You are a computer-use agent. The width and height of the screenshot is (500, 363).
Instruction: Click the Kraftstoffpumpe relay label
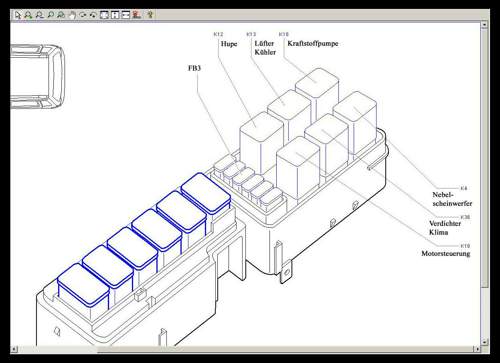(313, 43)
